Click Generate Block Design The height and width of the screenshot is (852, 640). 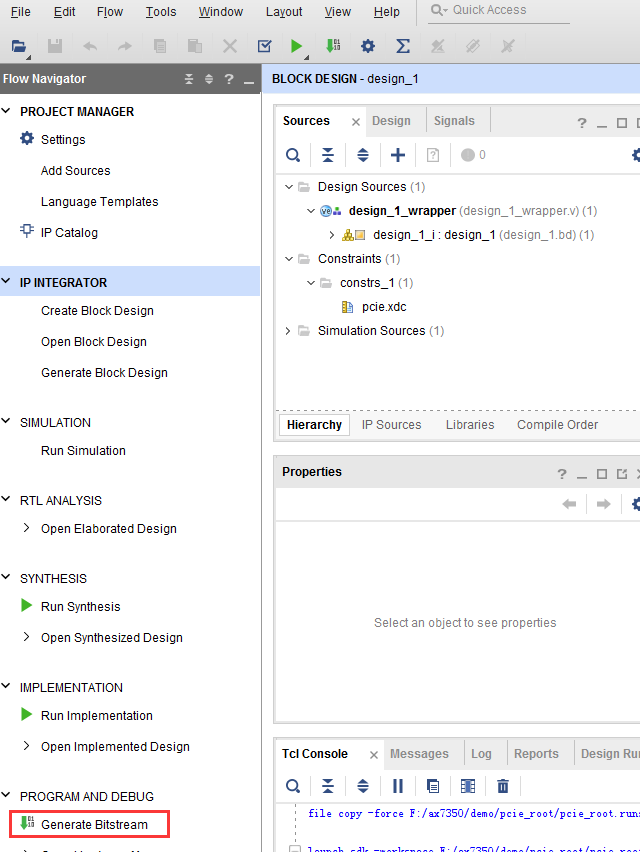[104, 373]
